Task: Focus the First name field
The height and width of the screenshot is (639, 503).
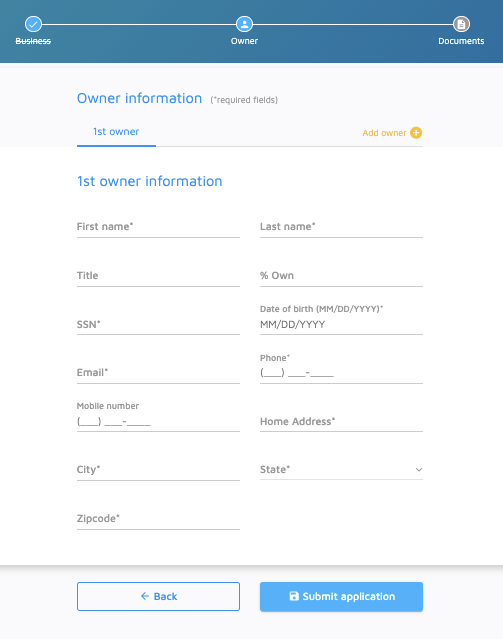Action: click(158, 227)
